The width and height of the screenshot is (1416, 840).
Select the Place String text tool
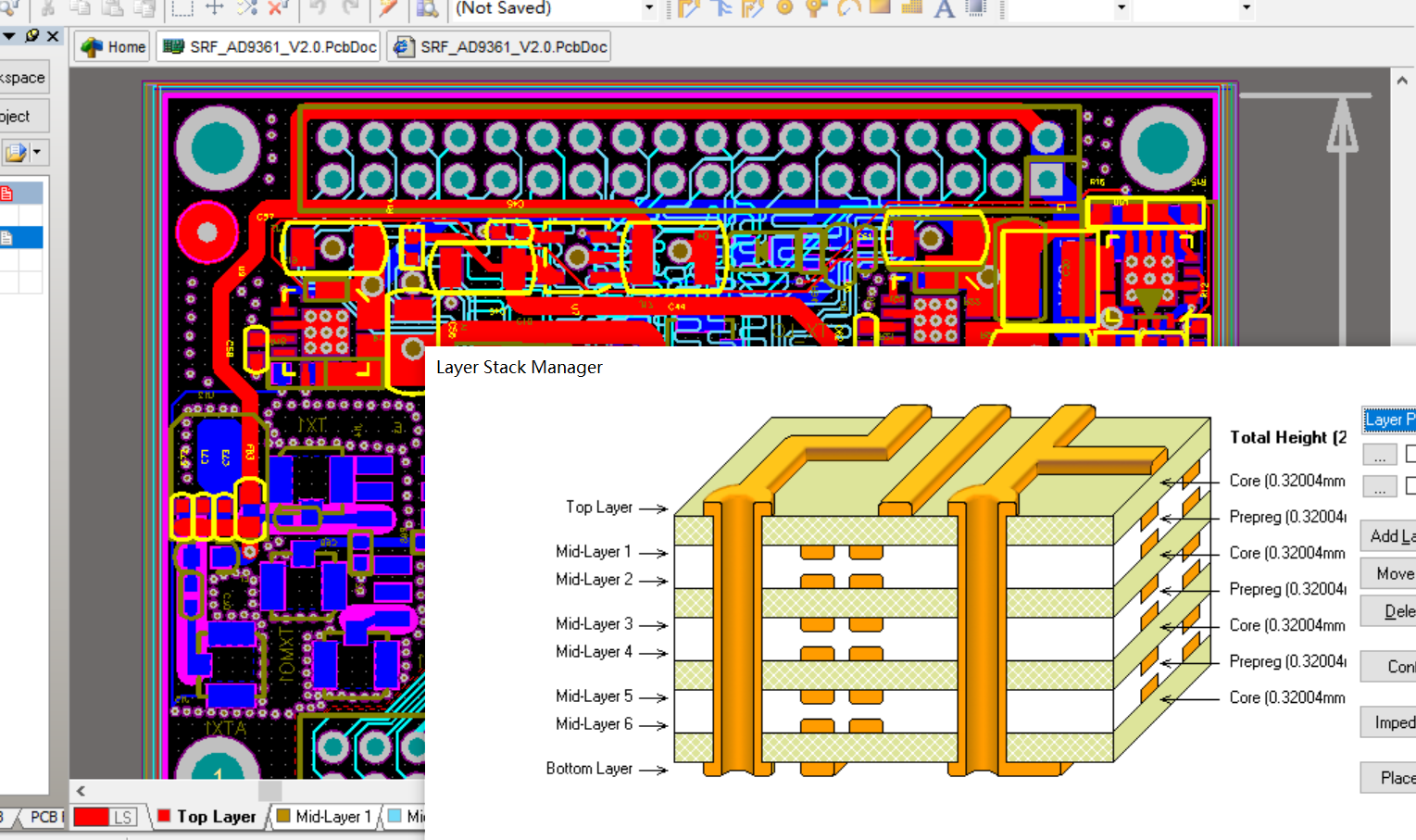[x=944, y=8]
